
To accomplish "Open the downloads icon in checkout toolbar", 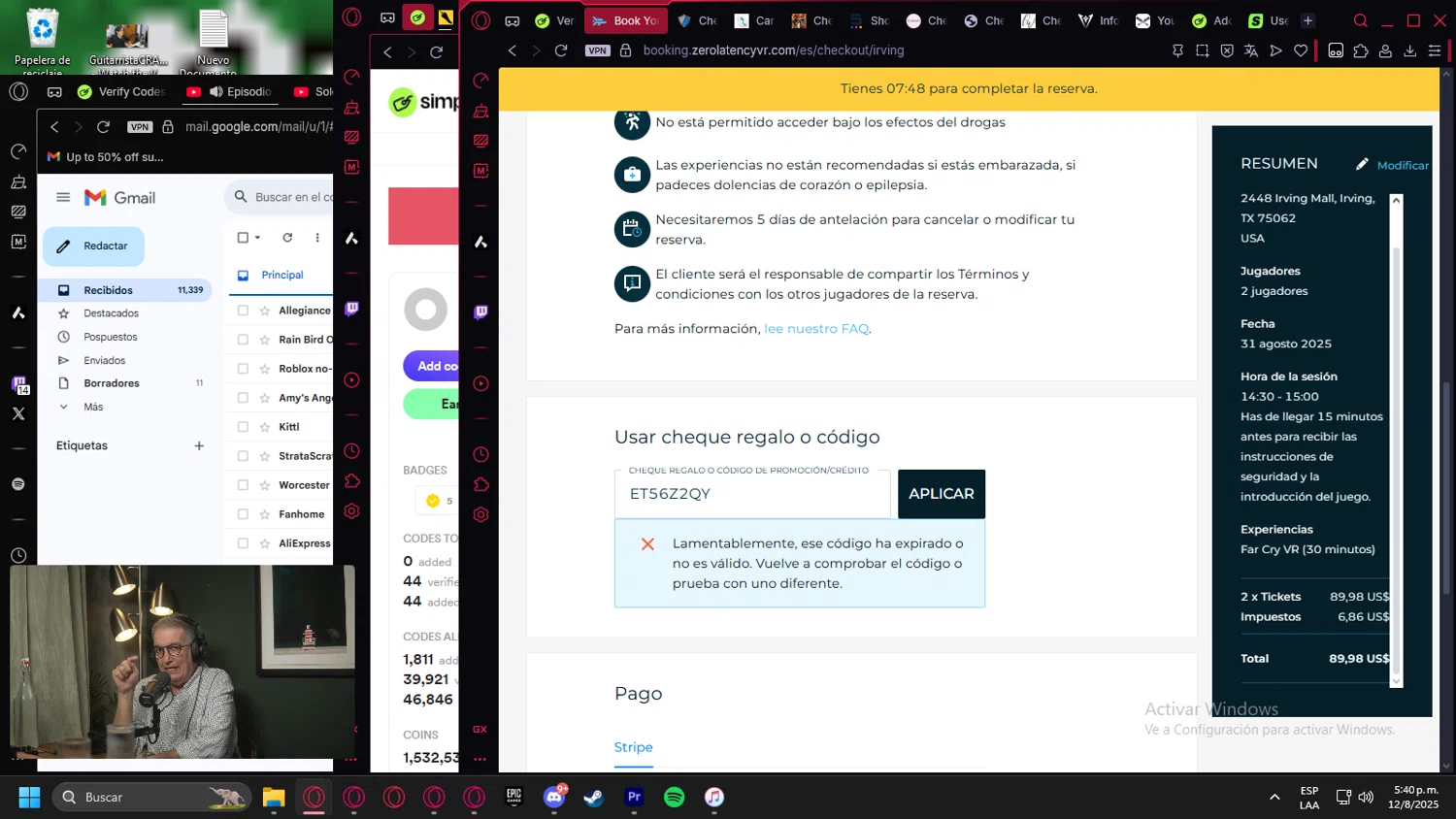I will pos(1409,50).
